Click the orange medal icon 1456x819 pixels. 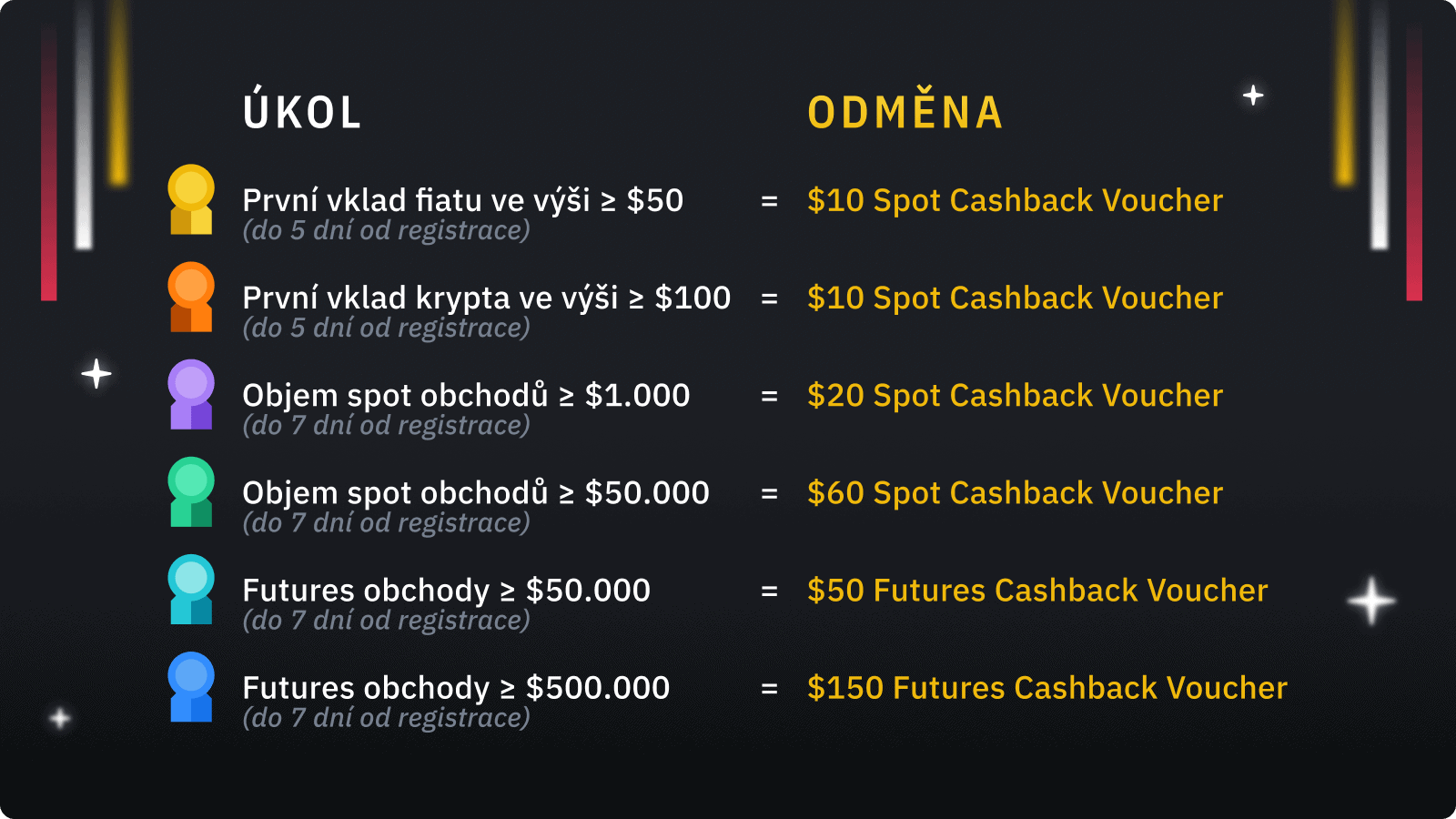tap(191, 297)
